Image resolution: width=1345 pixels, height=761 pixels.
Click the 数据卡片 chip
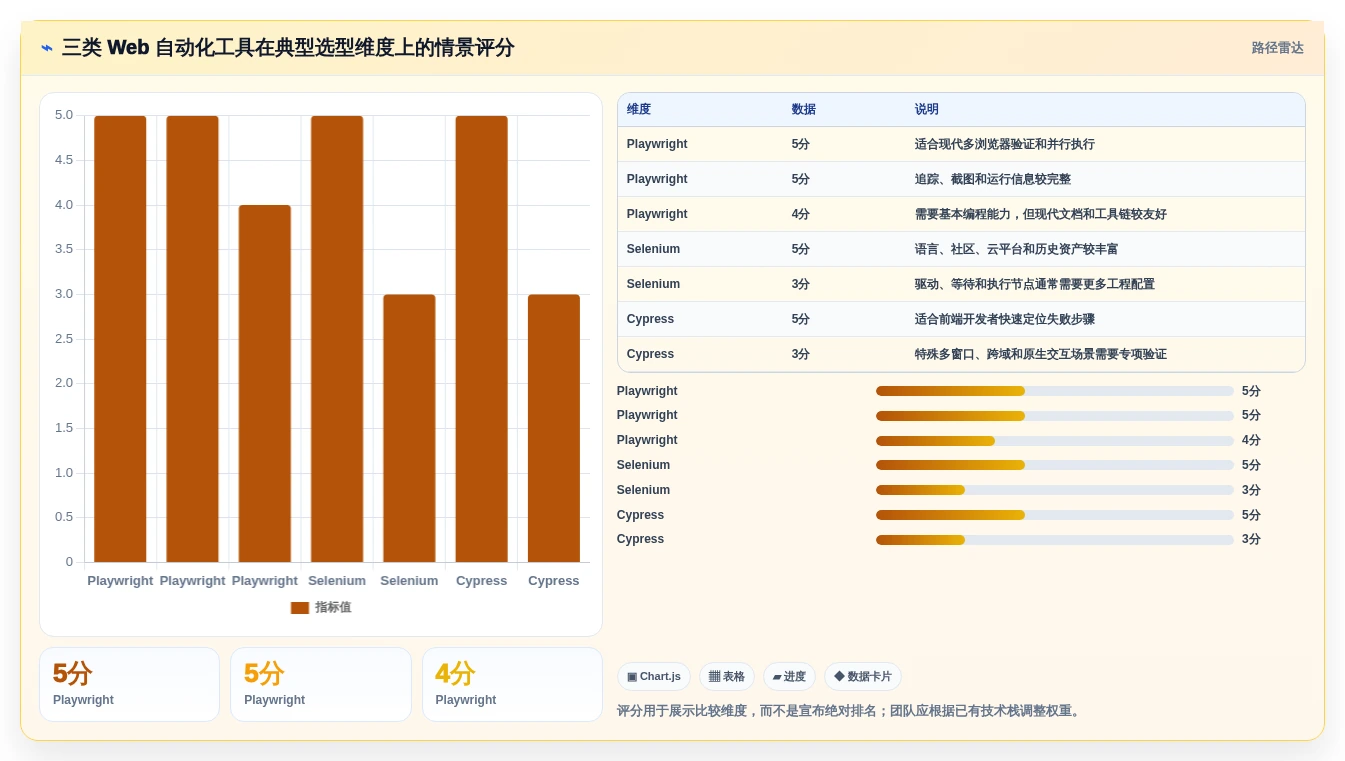click(863, 677)
